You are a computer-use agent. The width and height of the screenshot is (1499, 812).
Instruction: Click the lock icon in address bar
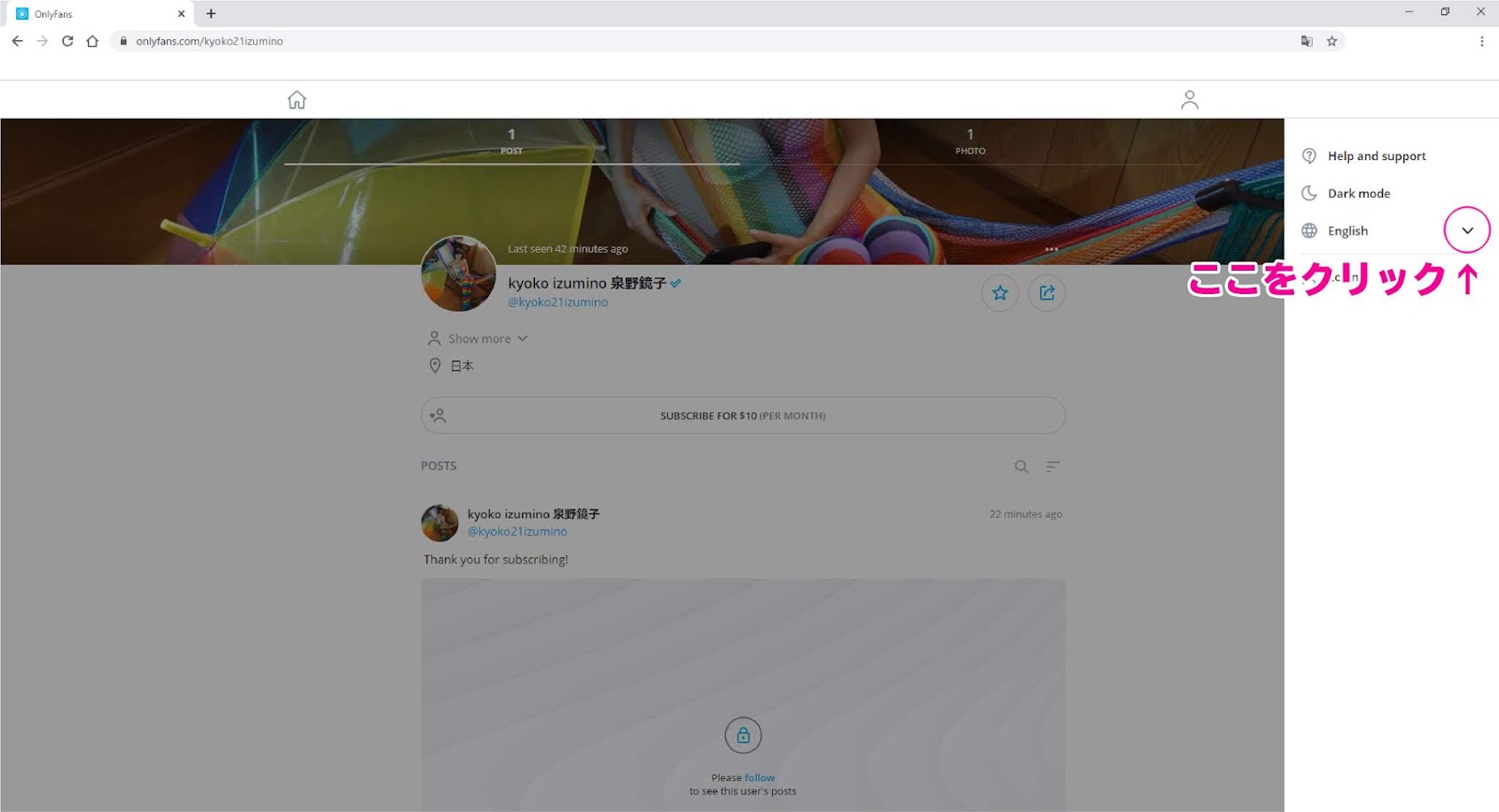click(123, 41)
